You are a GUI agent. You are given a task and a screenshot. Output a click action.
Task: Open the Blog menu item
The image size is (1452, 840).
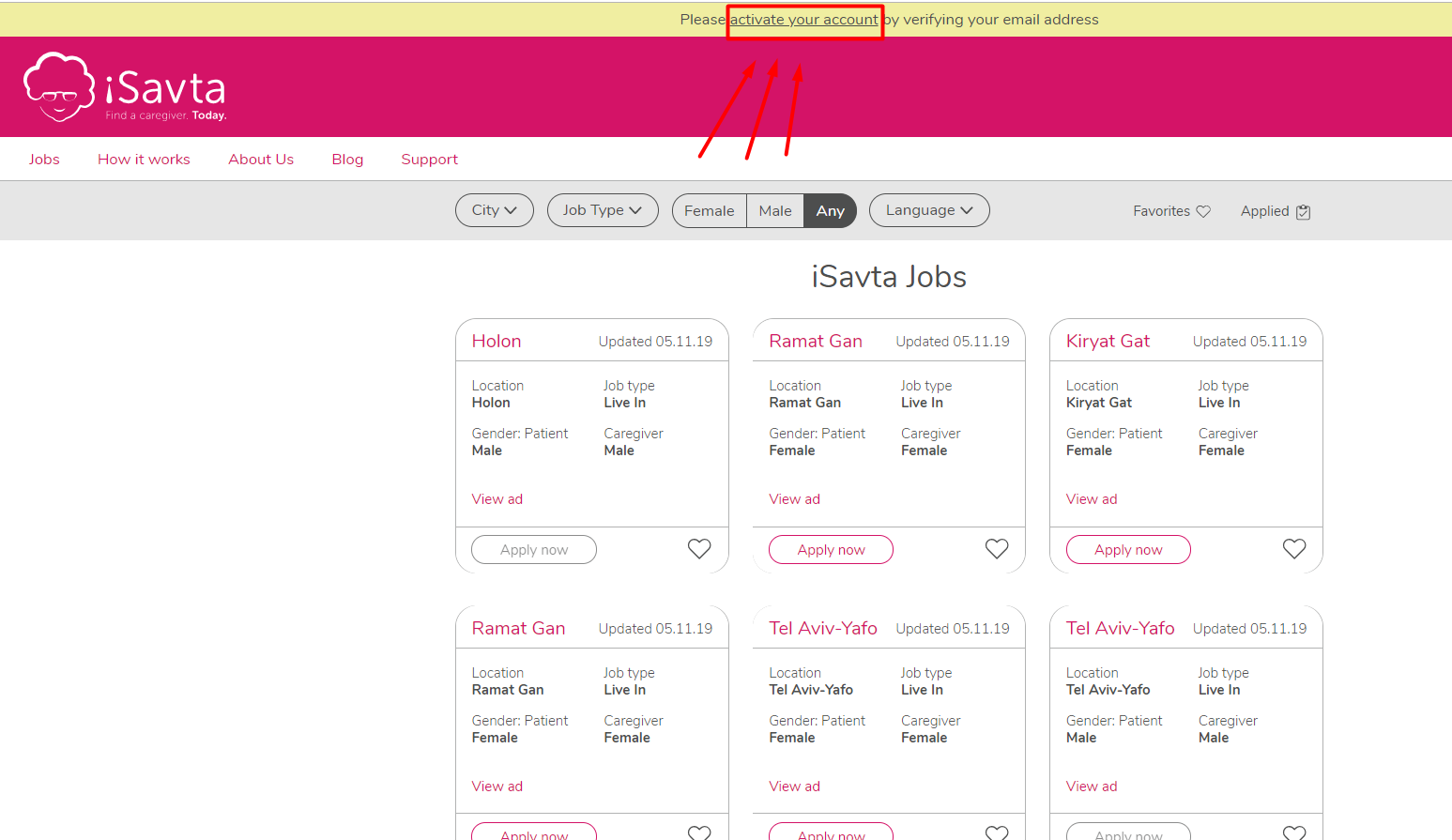[x=347, y=160]
